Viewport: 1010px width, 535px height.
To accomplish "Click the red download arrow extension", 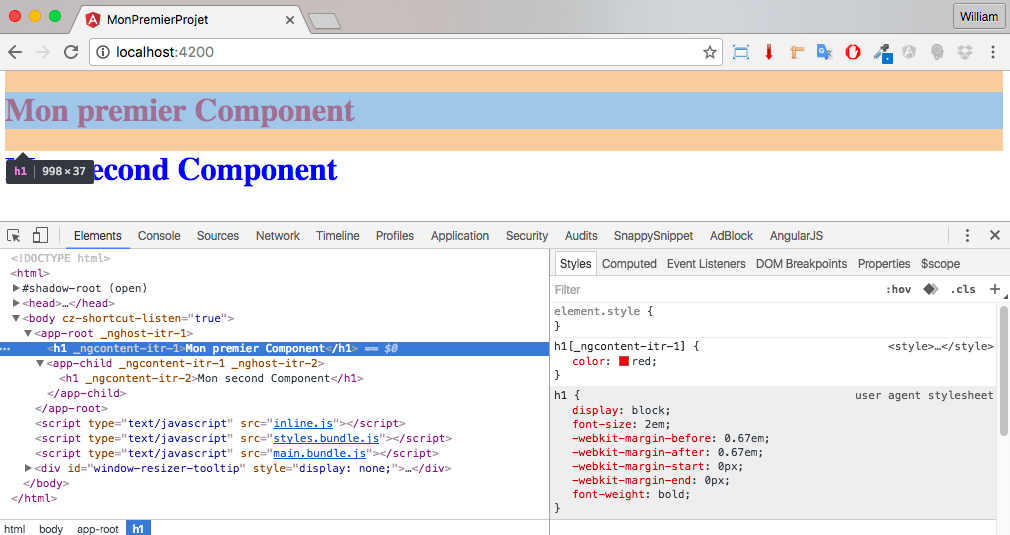I will point(768,52).
